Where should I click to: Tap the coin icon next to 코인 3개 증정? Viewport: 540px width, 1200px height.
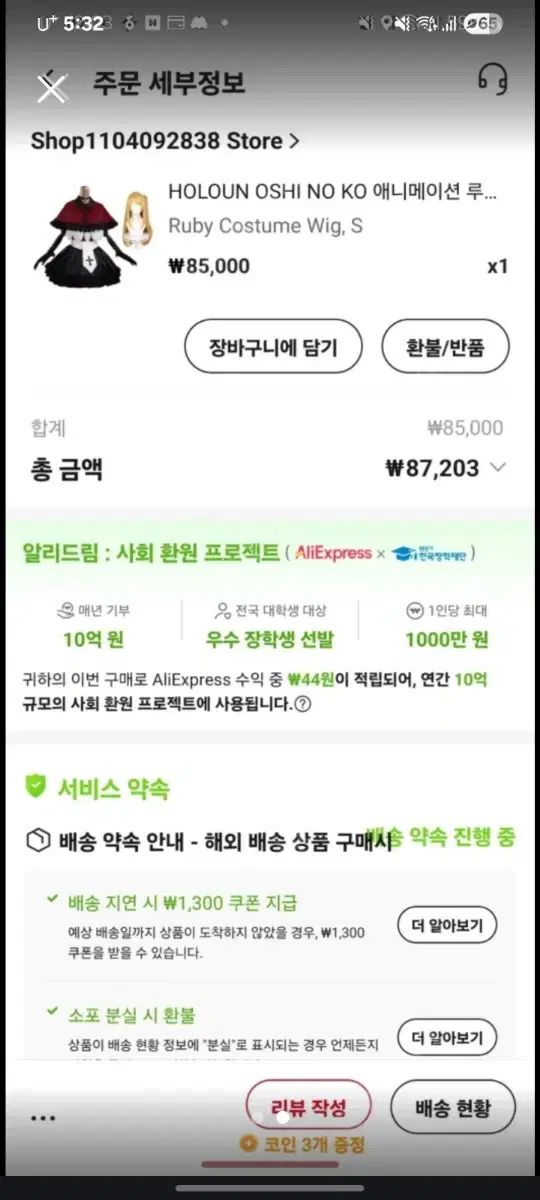(249, 1144)
